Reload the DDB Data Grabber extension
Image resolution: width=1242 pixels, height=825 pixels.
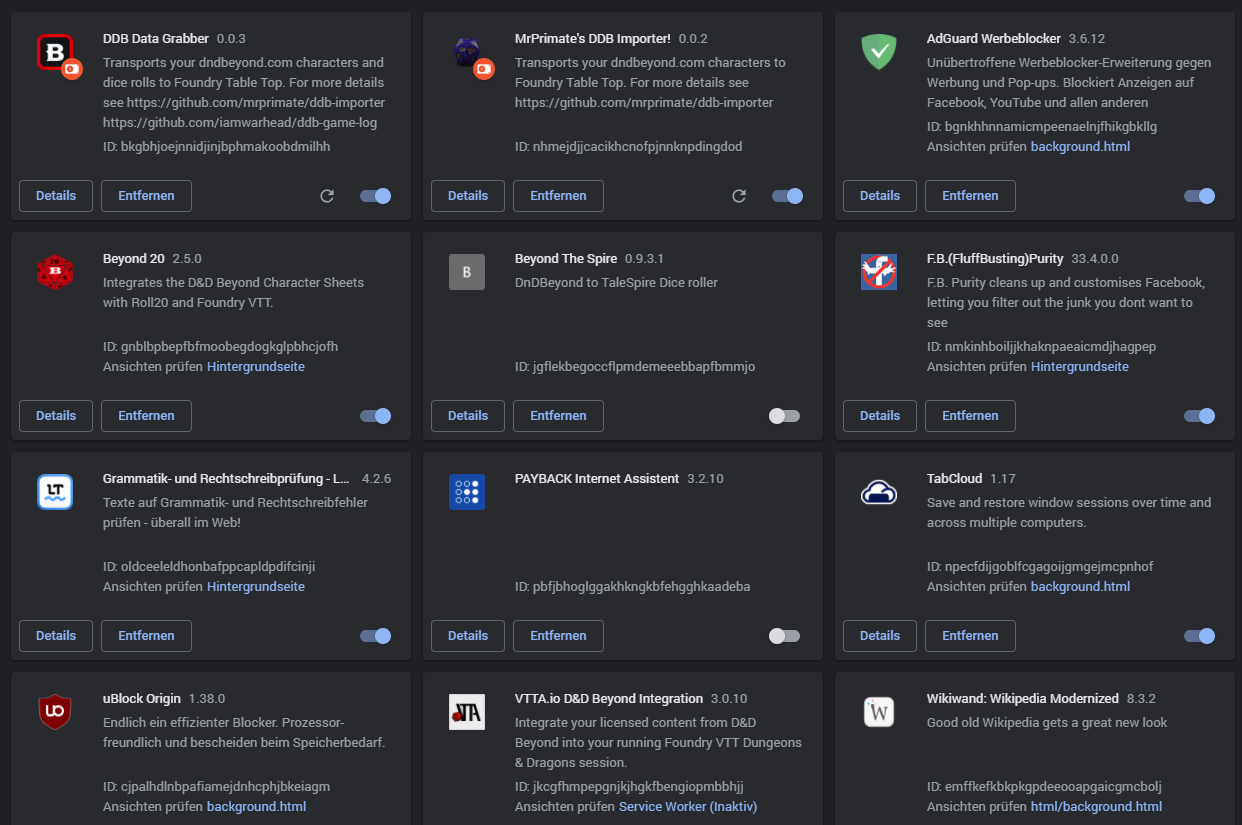(327, 196)
